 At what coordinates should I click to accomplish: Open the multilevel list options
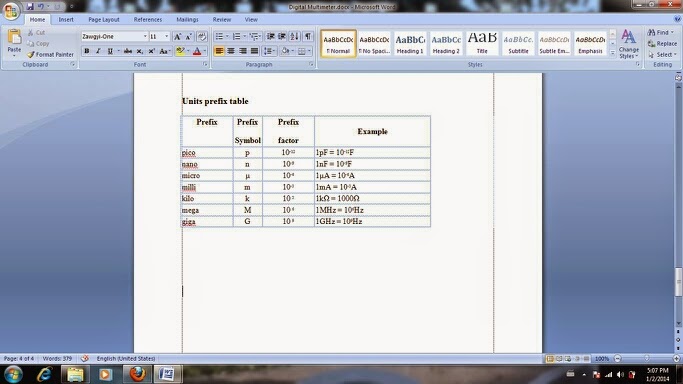[255, 37]
